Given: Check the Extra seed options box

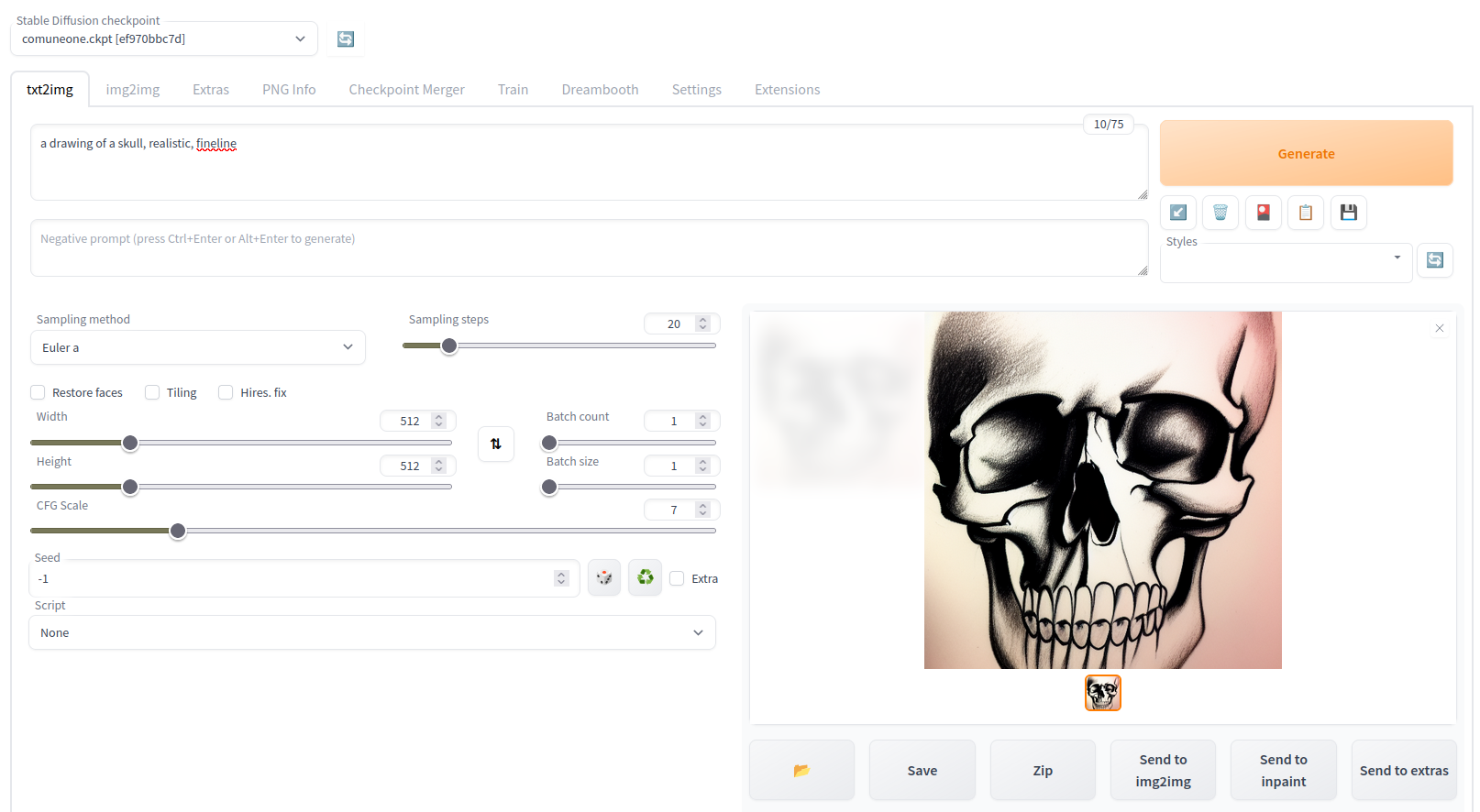Looking at the screenshot, I should coord(677,578).
